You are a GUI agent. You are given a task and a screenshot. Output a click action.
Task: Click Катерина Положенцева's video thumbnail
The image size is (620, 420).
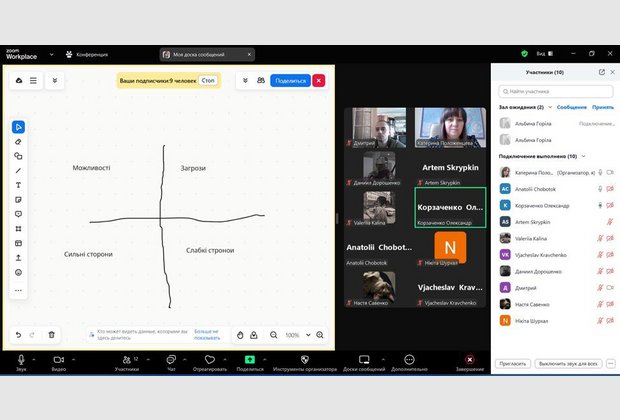tap(450, 127)
